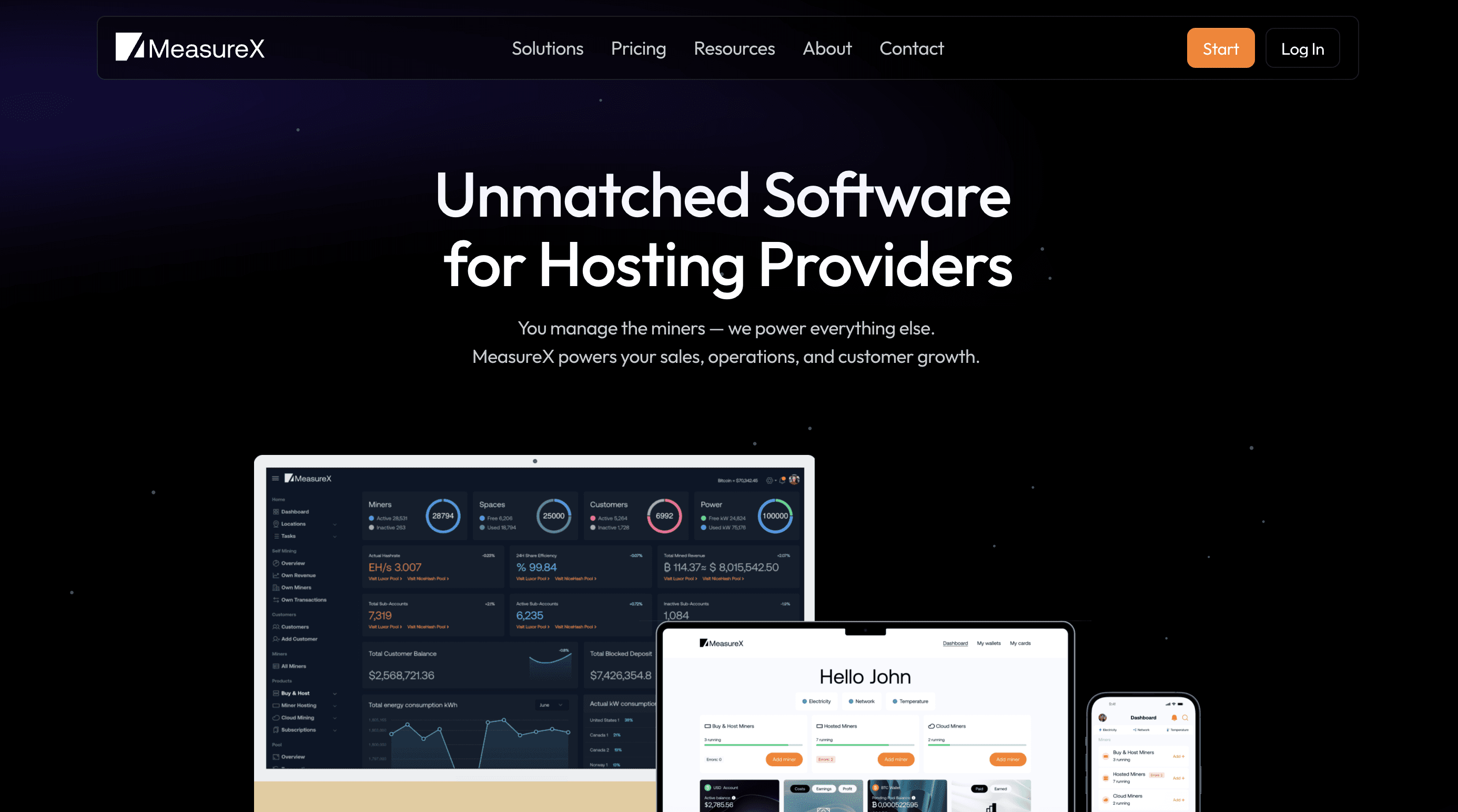This screenshot has width=1458, height=812.
Task: Open the Pricing menu in the top navigation
Action: coord(639,48)
